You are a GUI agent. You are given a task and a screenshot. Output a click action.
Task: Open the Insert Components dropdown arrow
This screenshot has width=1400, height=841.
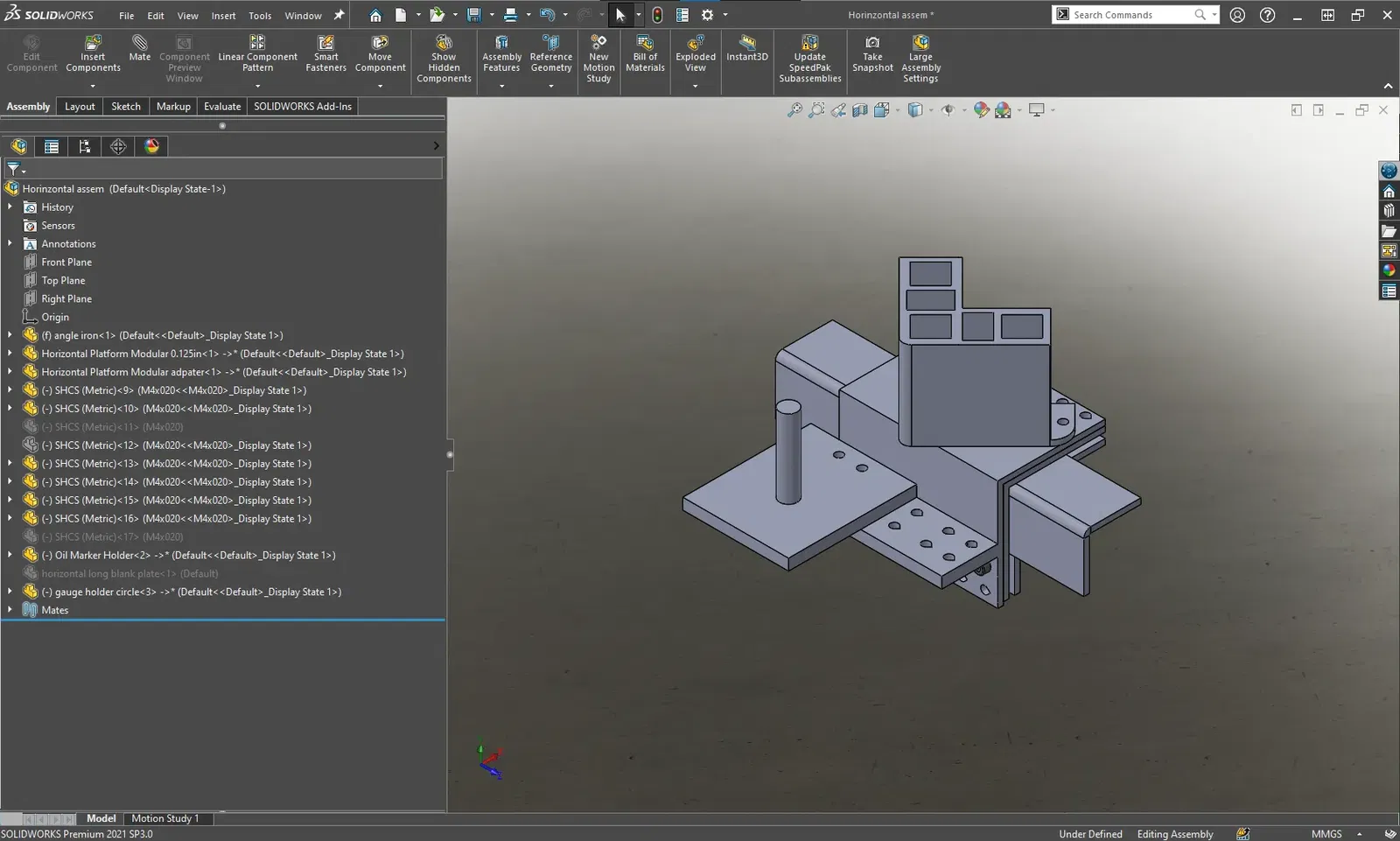point(93,86)
